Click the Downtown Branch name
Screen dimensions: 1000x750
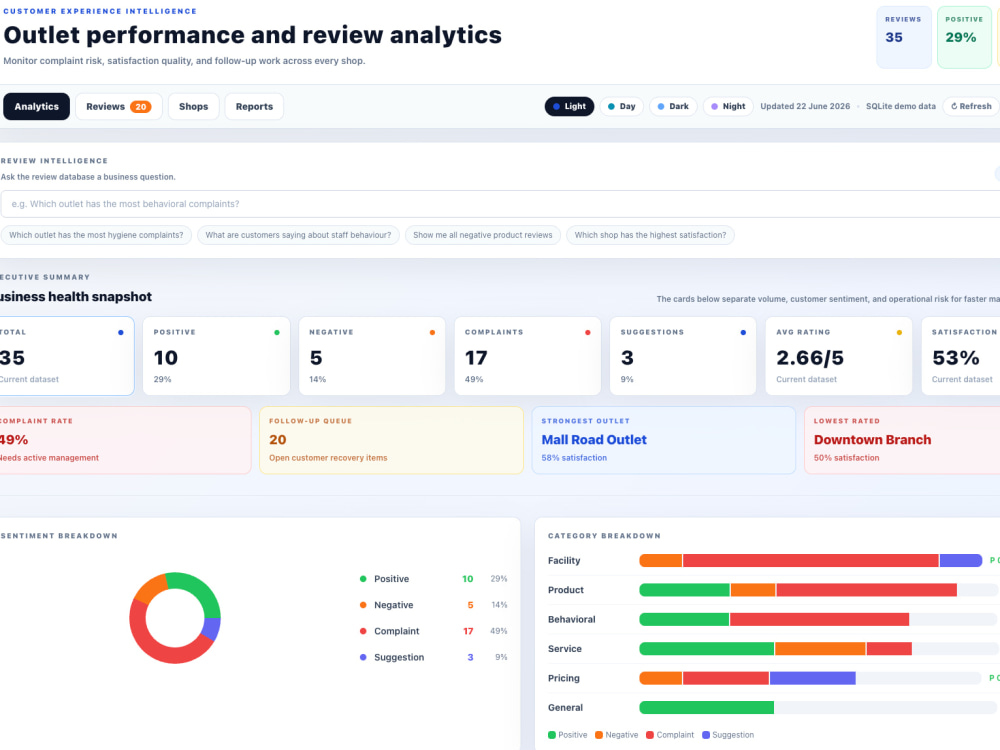(872, 439)
